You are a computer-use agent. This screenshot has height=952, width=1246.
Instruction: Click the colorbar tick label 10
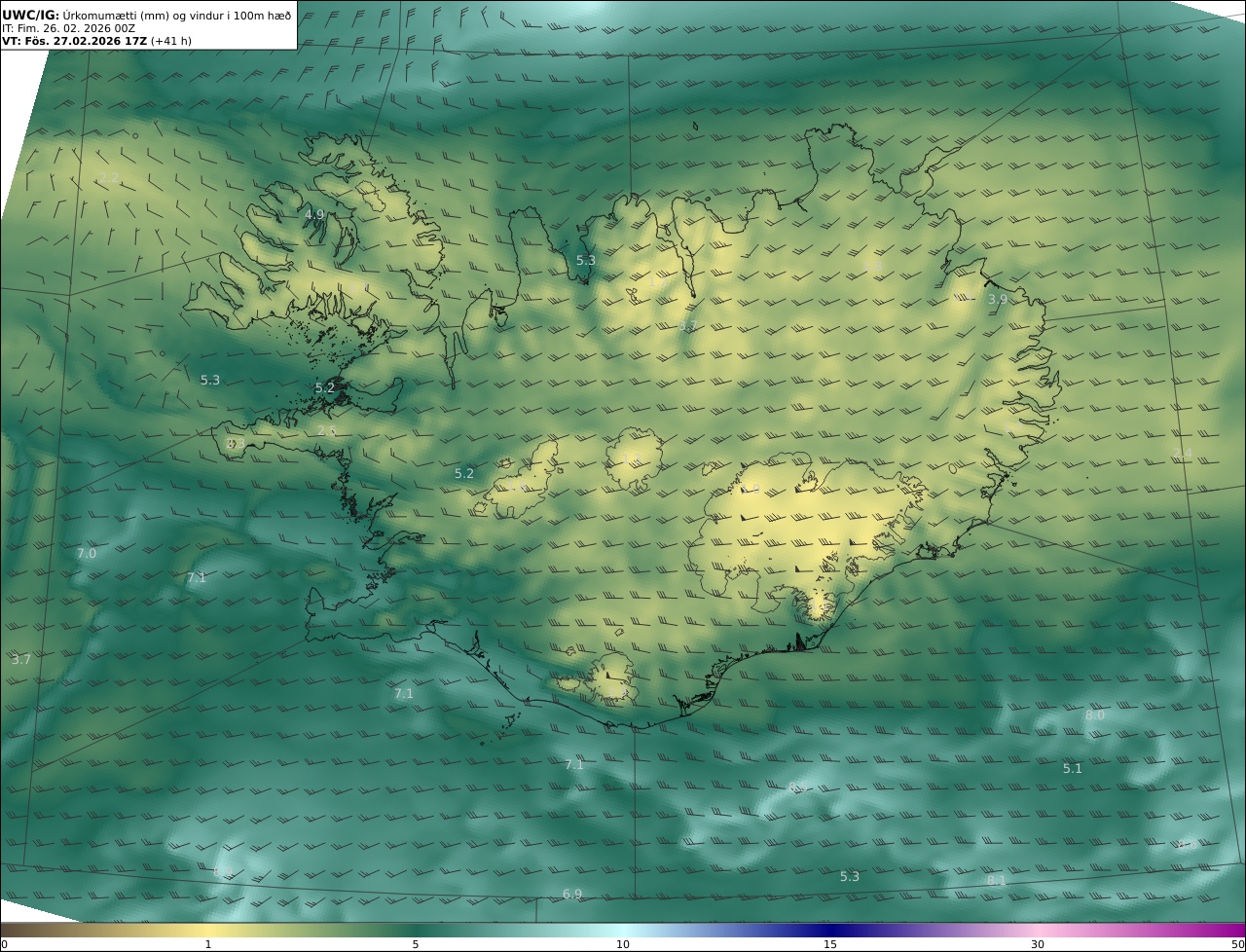point(623,944)
